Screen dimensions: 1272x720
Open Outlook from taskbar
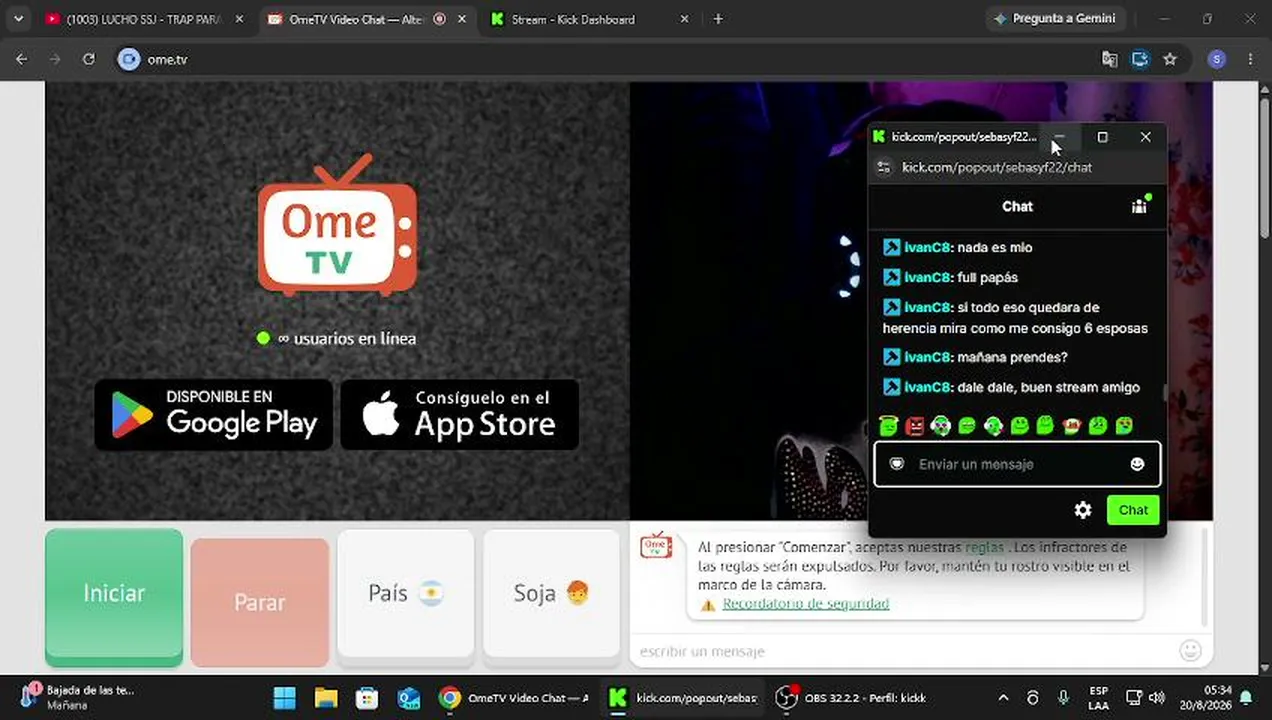(x=408, y=698)
